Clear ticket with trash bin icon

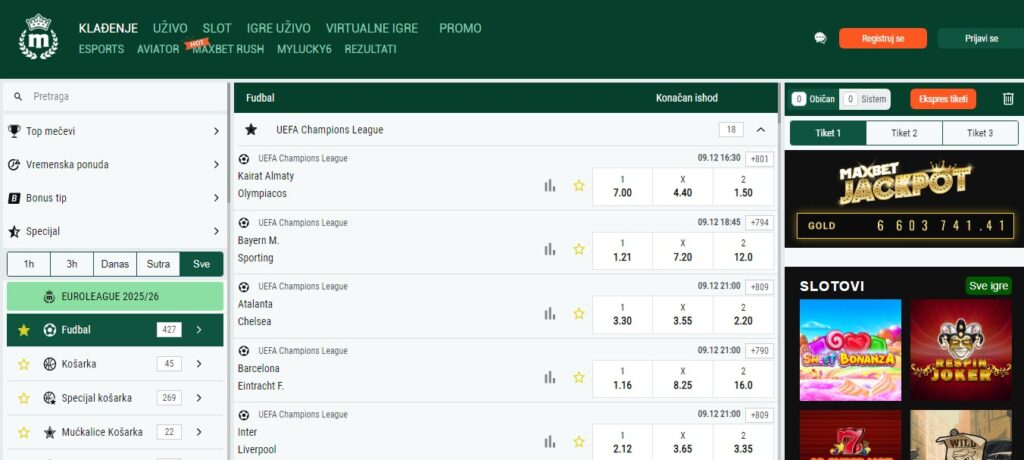coord(1008,99)
